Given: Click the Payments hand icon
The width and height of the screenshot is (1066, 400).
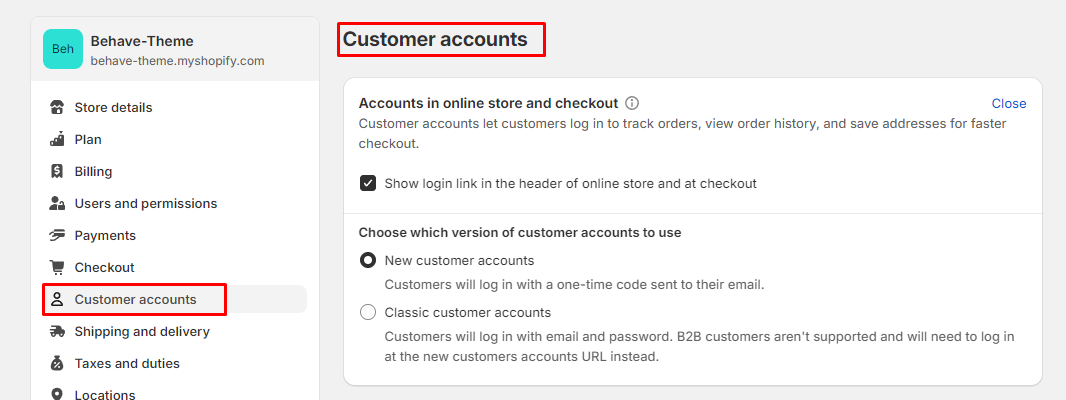Looking at the screenshot, I should coord(57,235).
